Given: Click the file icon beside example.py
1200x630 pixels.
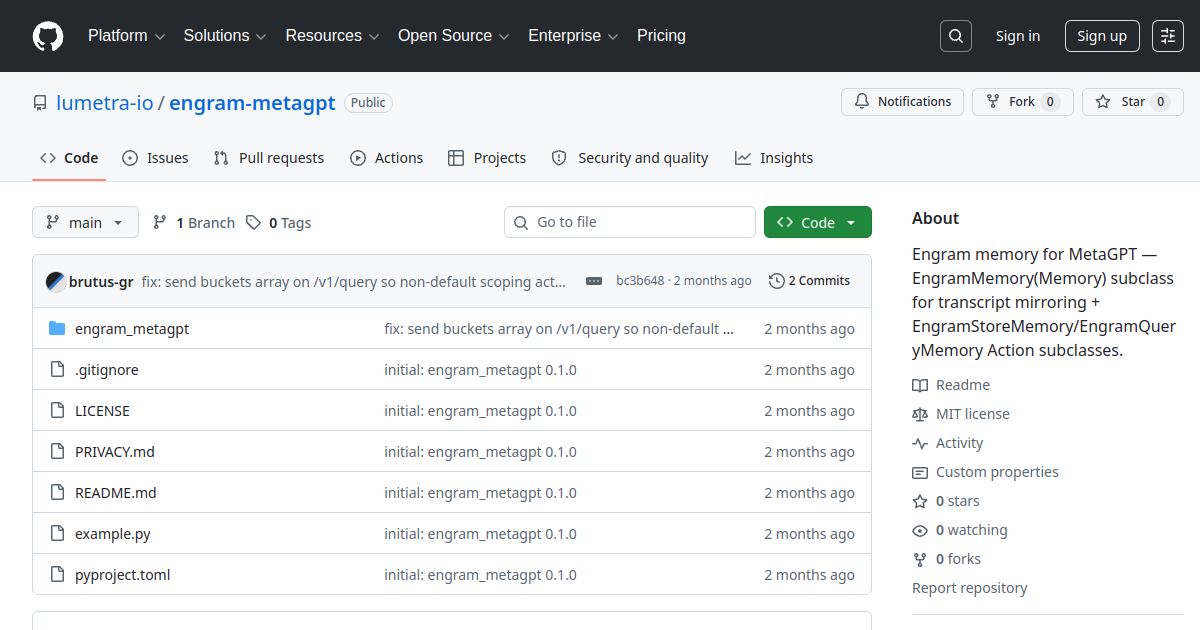Looking at the screenshot, I should (57, 534).
